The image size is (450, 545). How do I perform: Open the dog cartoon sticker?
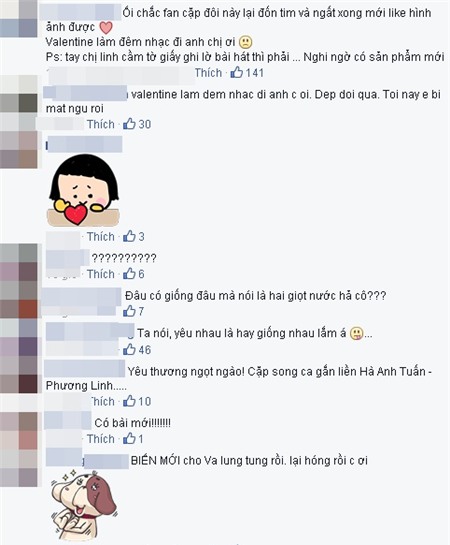[x=83, y=503]
